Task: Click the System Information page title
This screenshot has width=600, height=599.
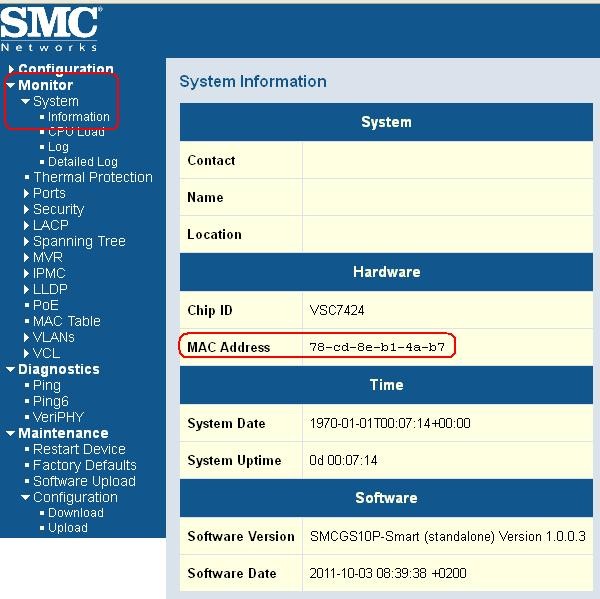Action: [x=253, y=82]
